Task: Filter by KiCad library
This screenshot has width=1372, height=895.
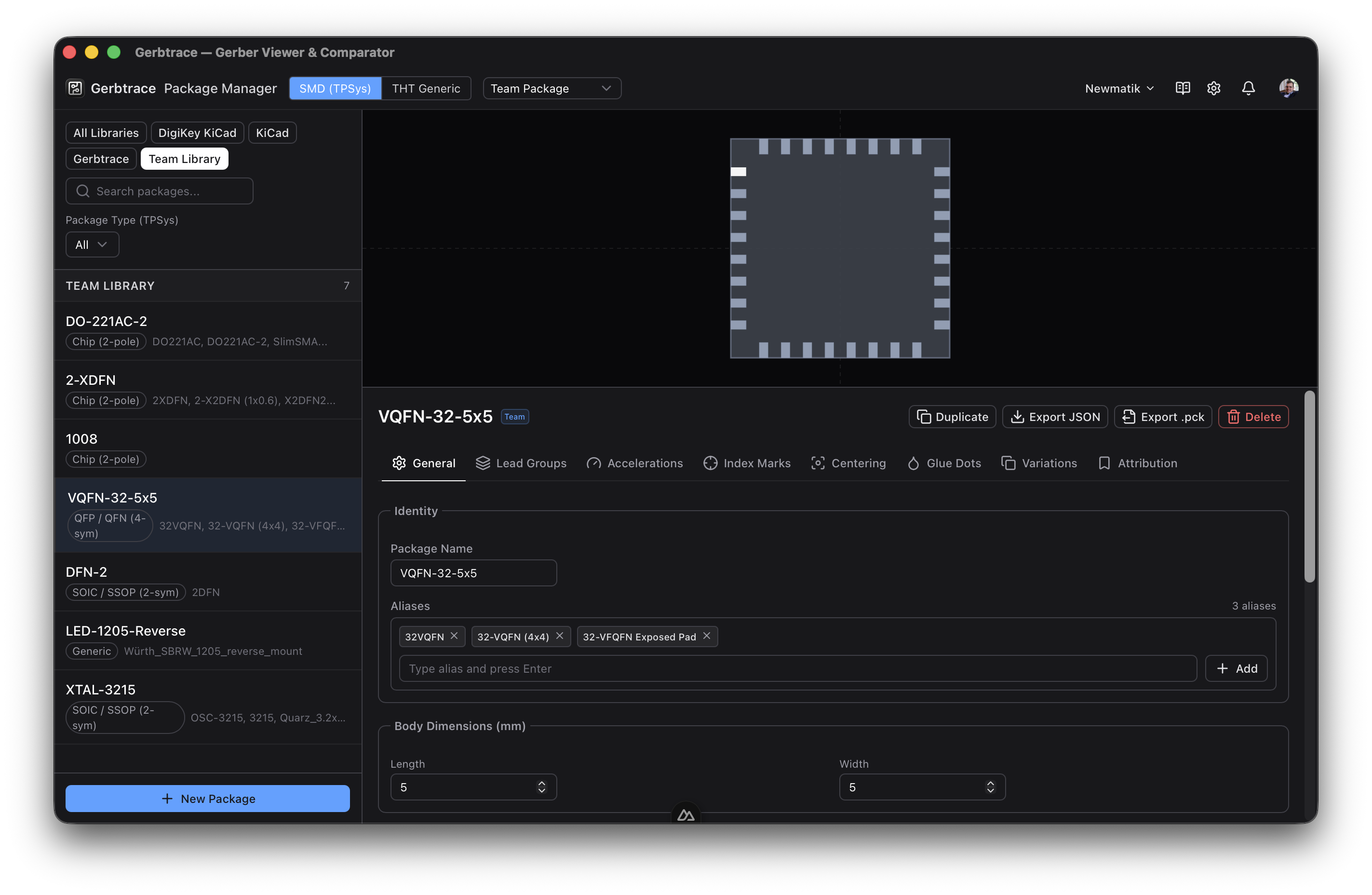Action: click(x=272, y=133)
